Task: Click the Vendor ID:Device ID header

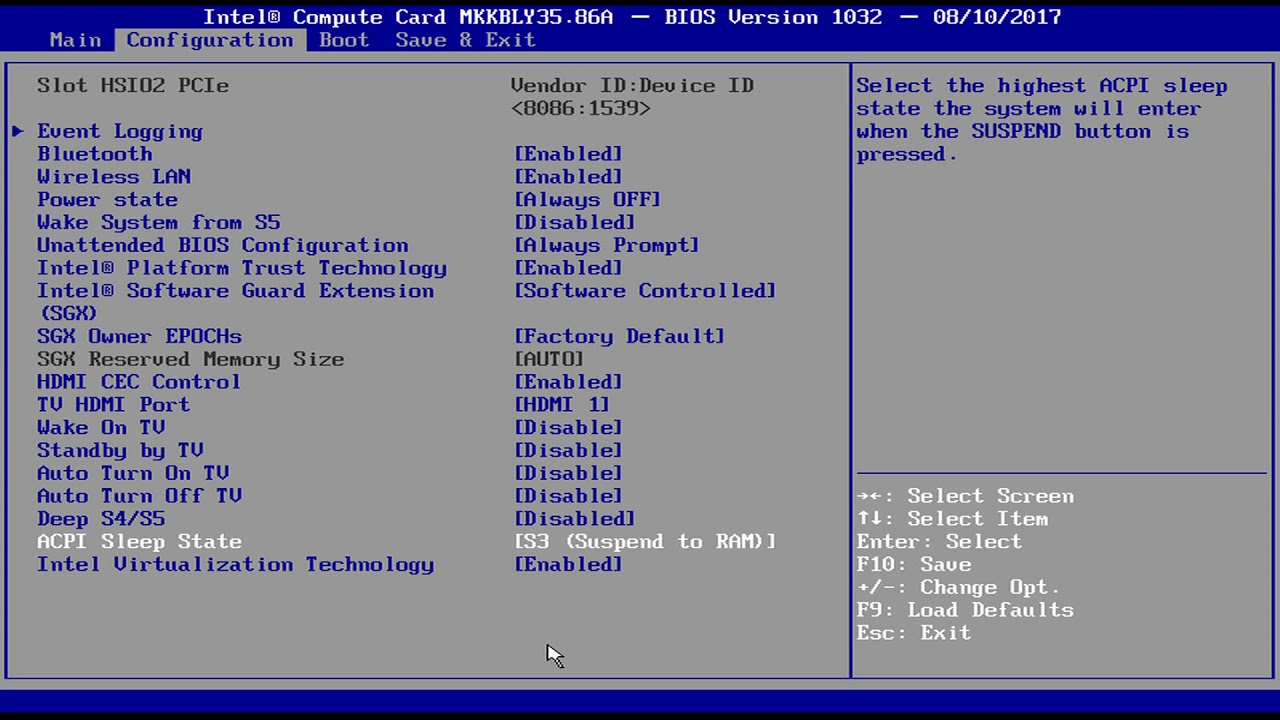Action: pyautogui.click(x=632, y=86)
